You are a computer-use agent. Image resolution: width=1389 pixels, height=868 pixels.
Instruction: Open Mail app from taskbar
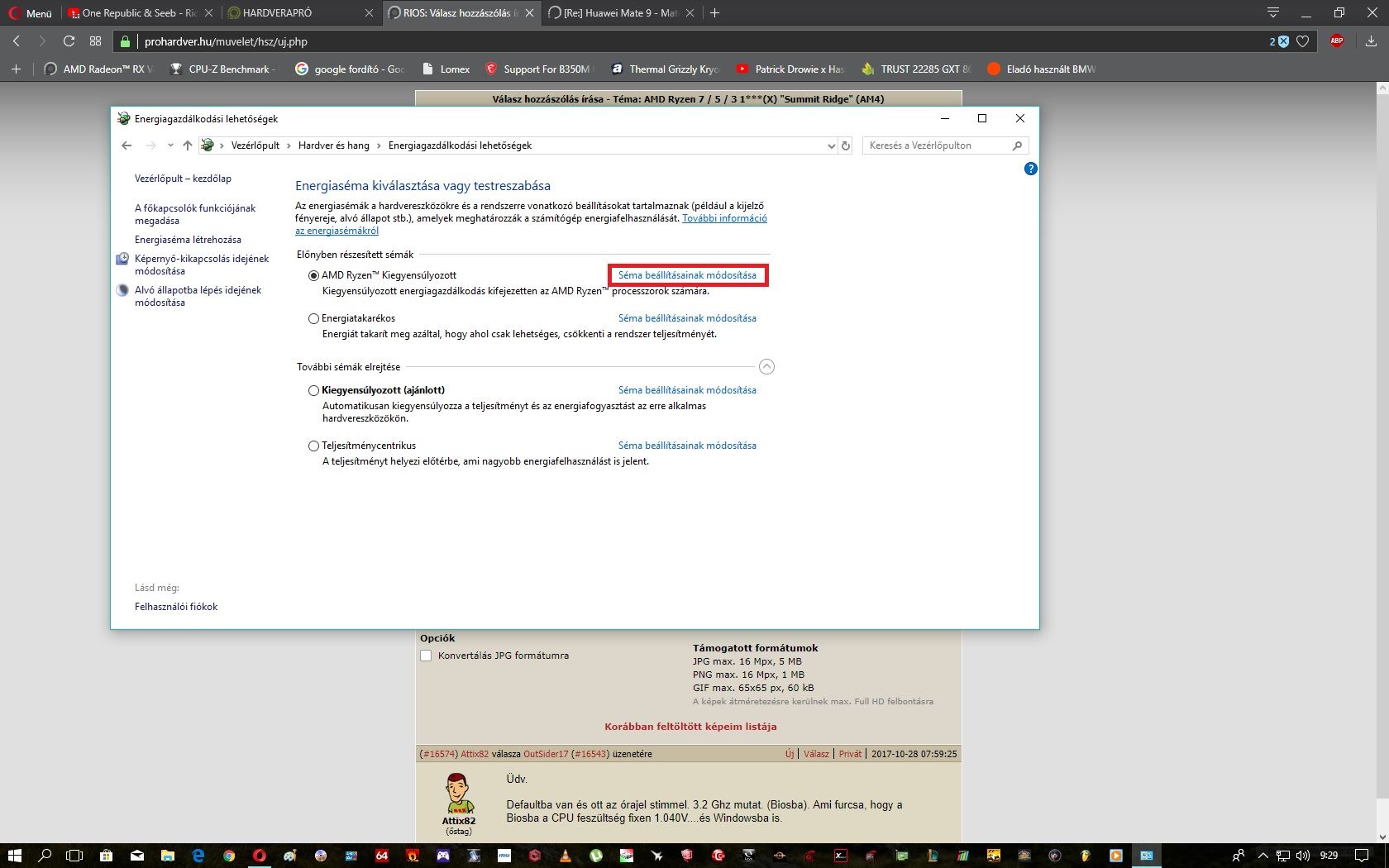tap(136, 856)
